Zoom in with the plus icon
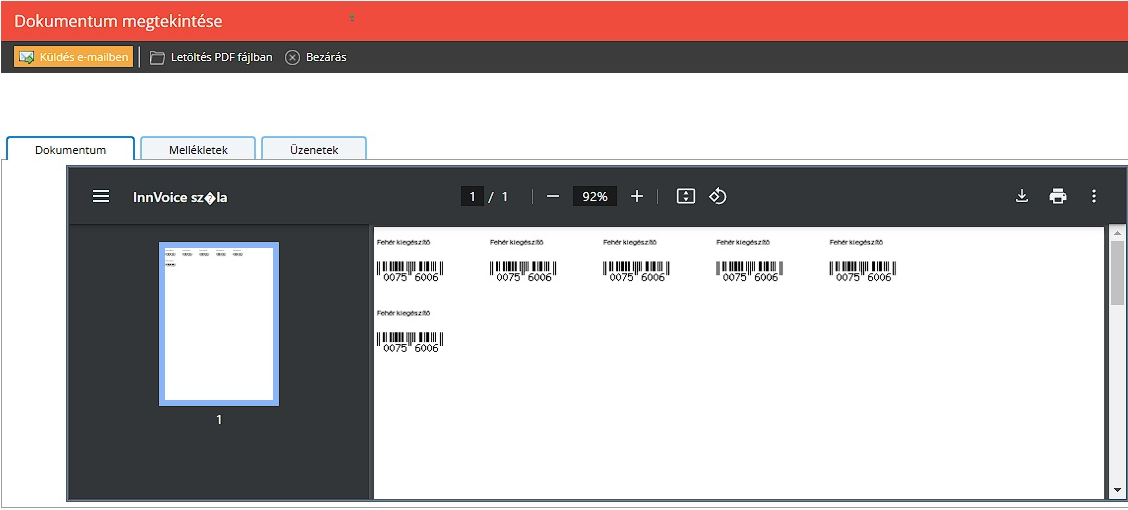1128x510 pixels. [637, 196]
